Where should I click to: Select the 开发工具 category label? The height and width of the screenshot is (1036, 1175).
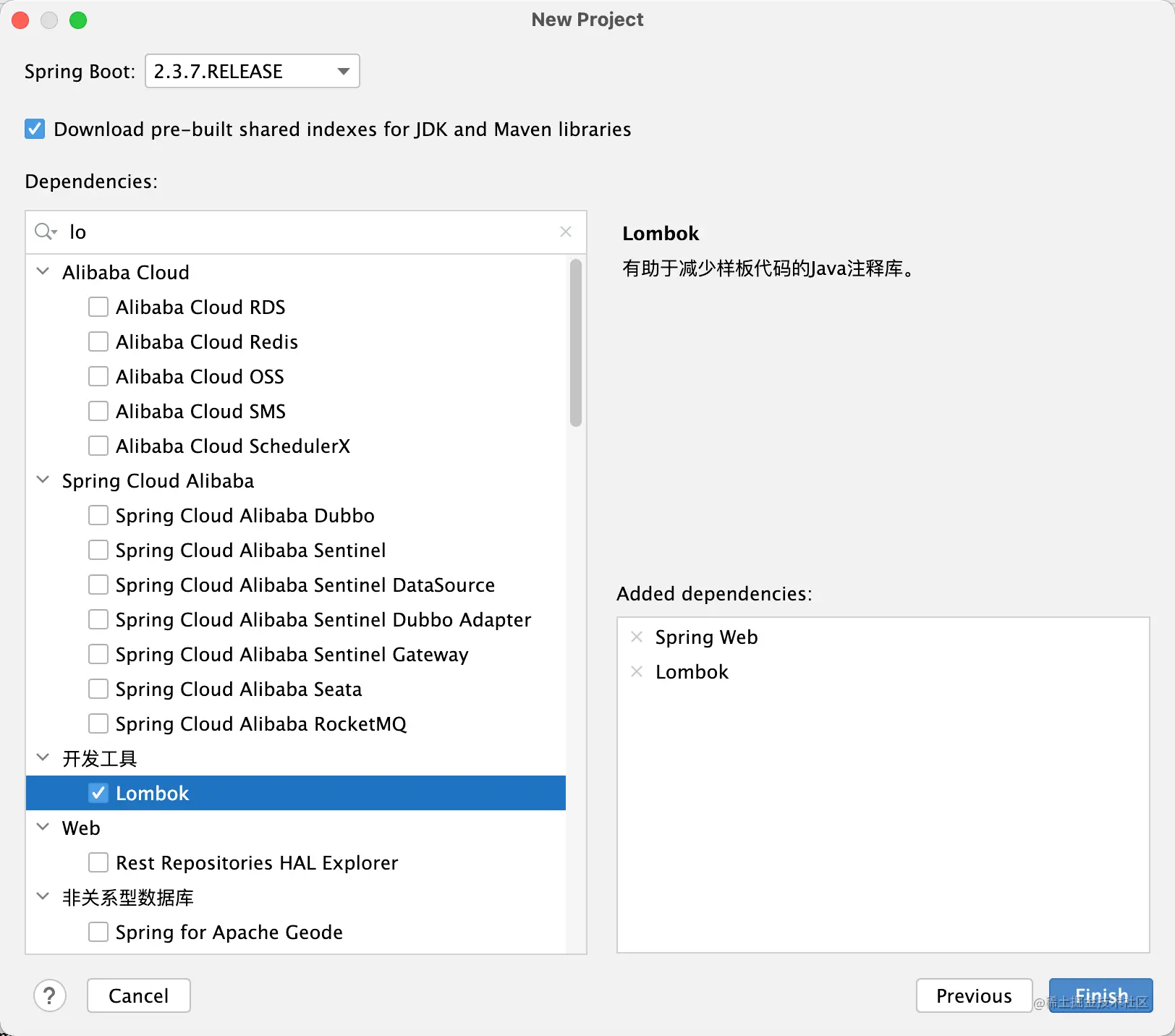100,758
